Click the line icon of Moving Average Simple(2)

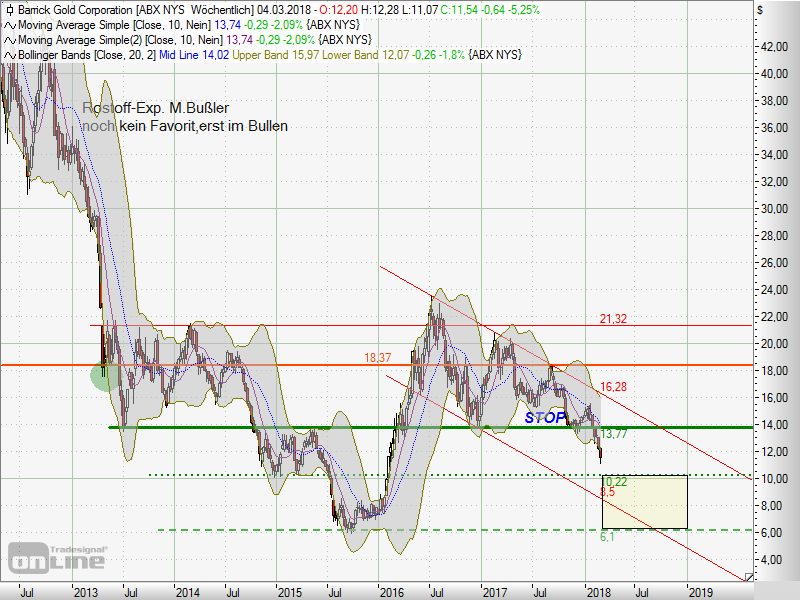(10, 40)
